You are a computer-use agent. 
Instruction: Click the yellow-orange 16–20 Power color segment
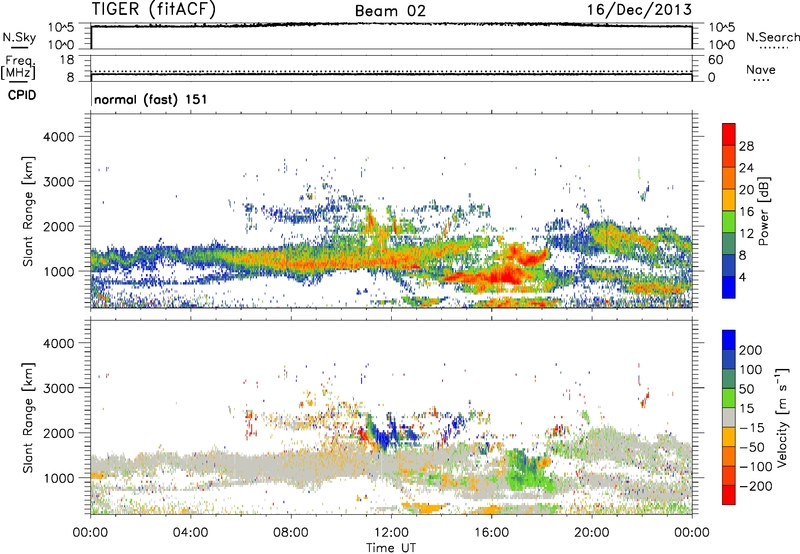(x=729, y=200)
